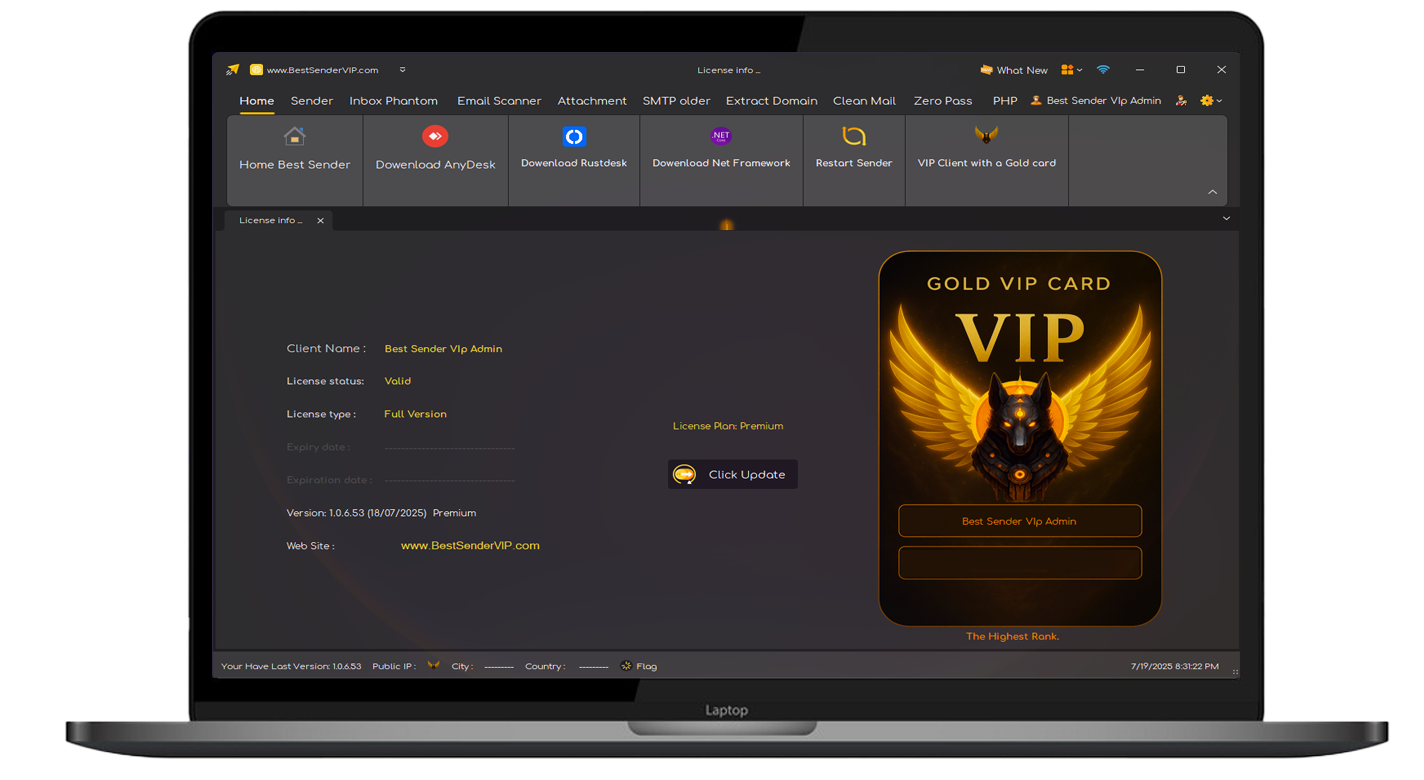This screenshot has width=1424, height=780.
Task: Open the Email Scanner tab
Action: coord(499,101)
